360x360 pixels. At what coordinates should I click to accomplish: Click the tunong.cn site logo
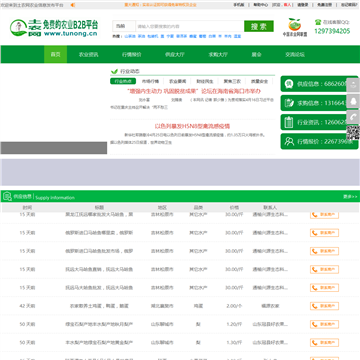tap(54, 28)
